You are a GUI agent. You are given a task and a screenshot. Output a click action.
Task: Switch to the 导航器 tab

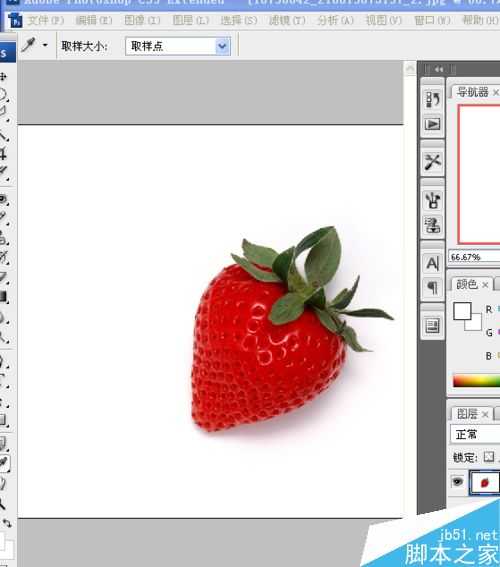click(472, 92)
